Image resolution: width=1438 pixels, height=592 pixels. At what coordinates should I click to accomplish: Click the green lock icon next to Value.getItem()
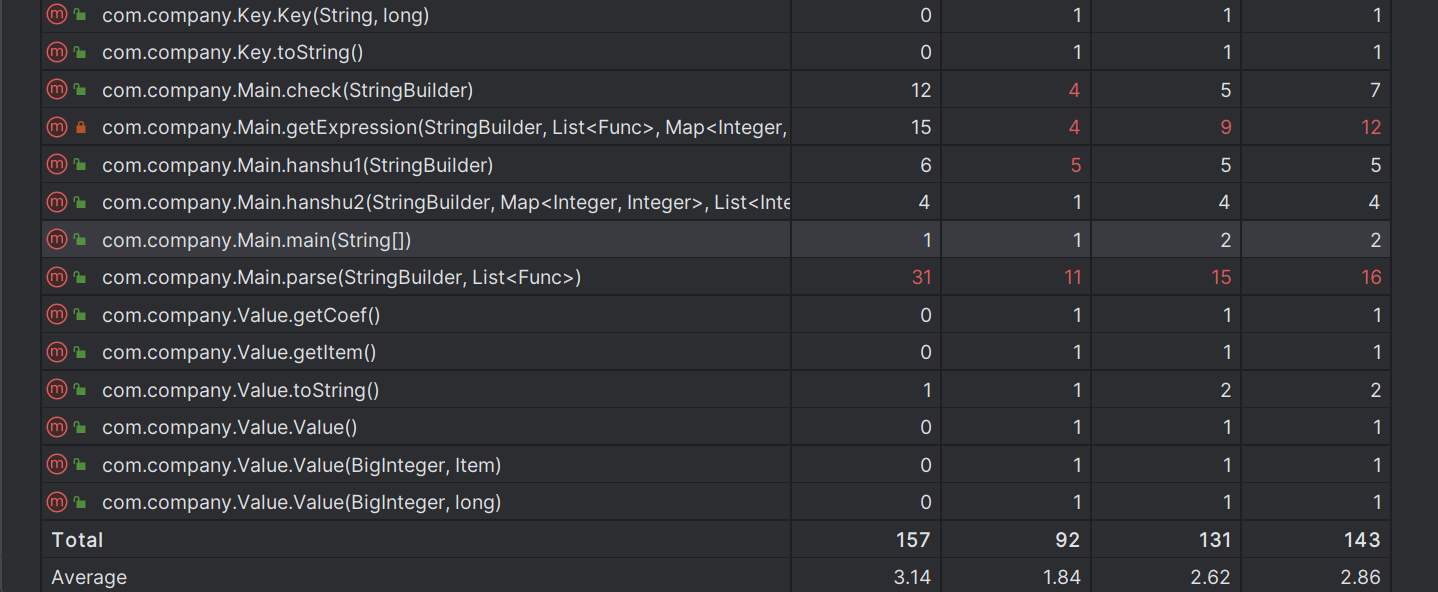[80, 353]
